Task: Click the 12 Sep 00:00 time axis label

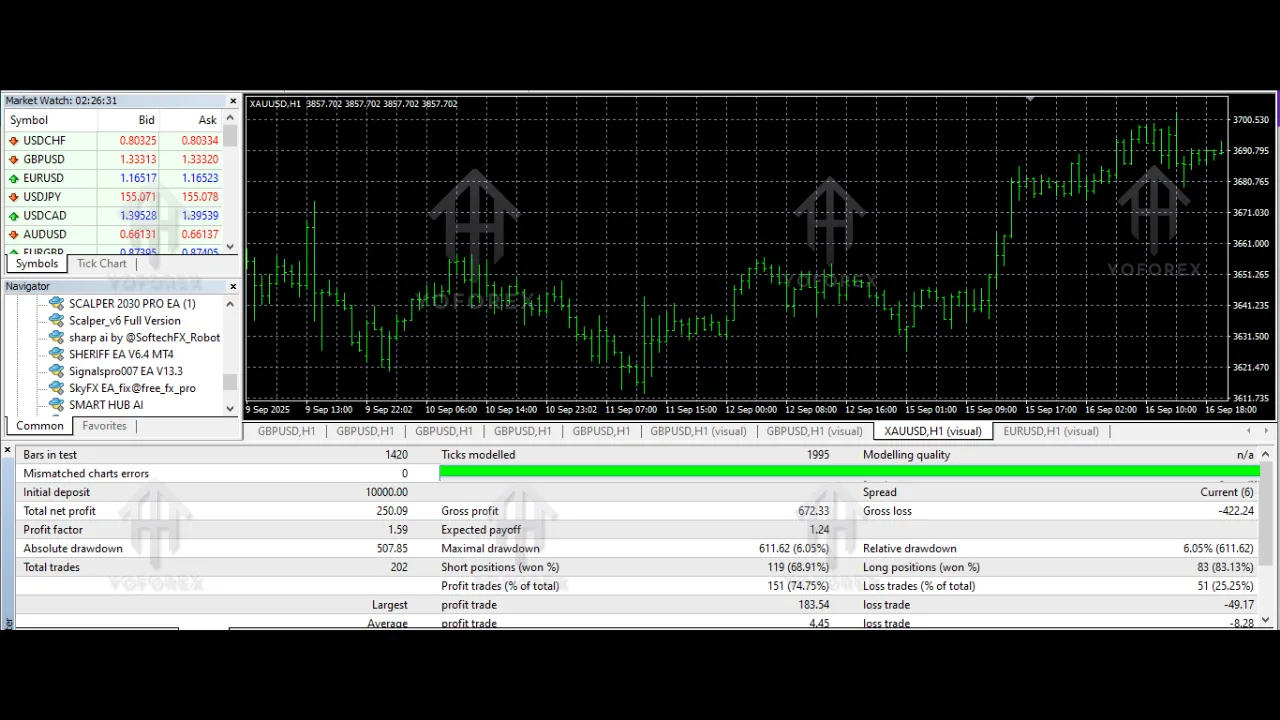Action: coord(750,409)
